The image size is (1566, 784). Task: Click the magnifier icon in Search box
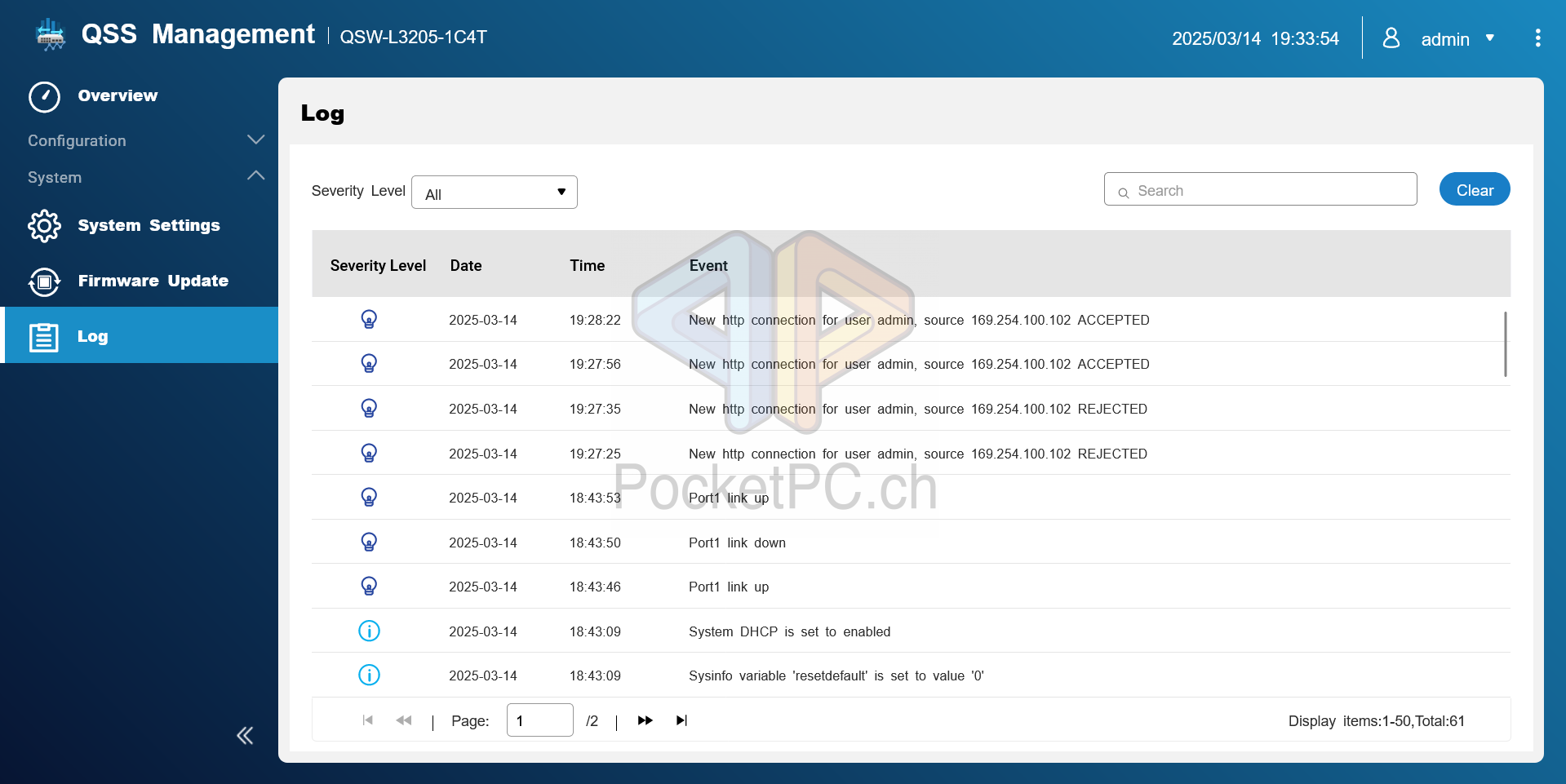tap(1124, 193)
